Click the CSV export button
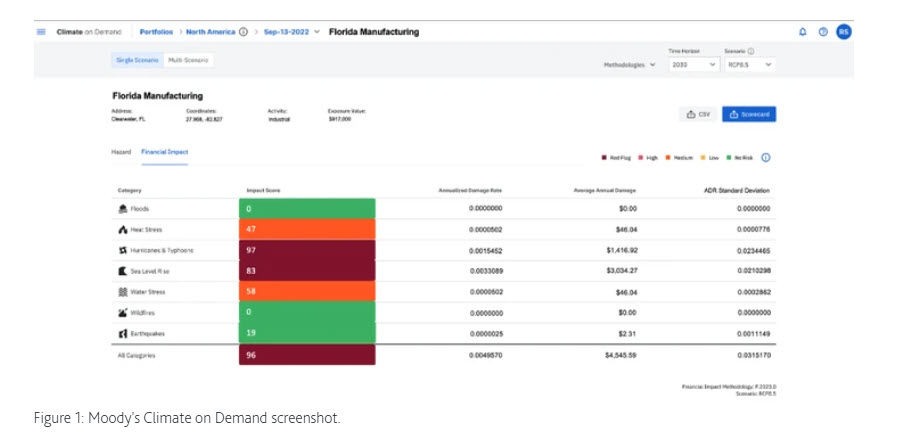The height and width of the screenshot is (432, 906). click(x=698, y=114)
